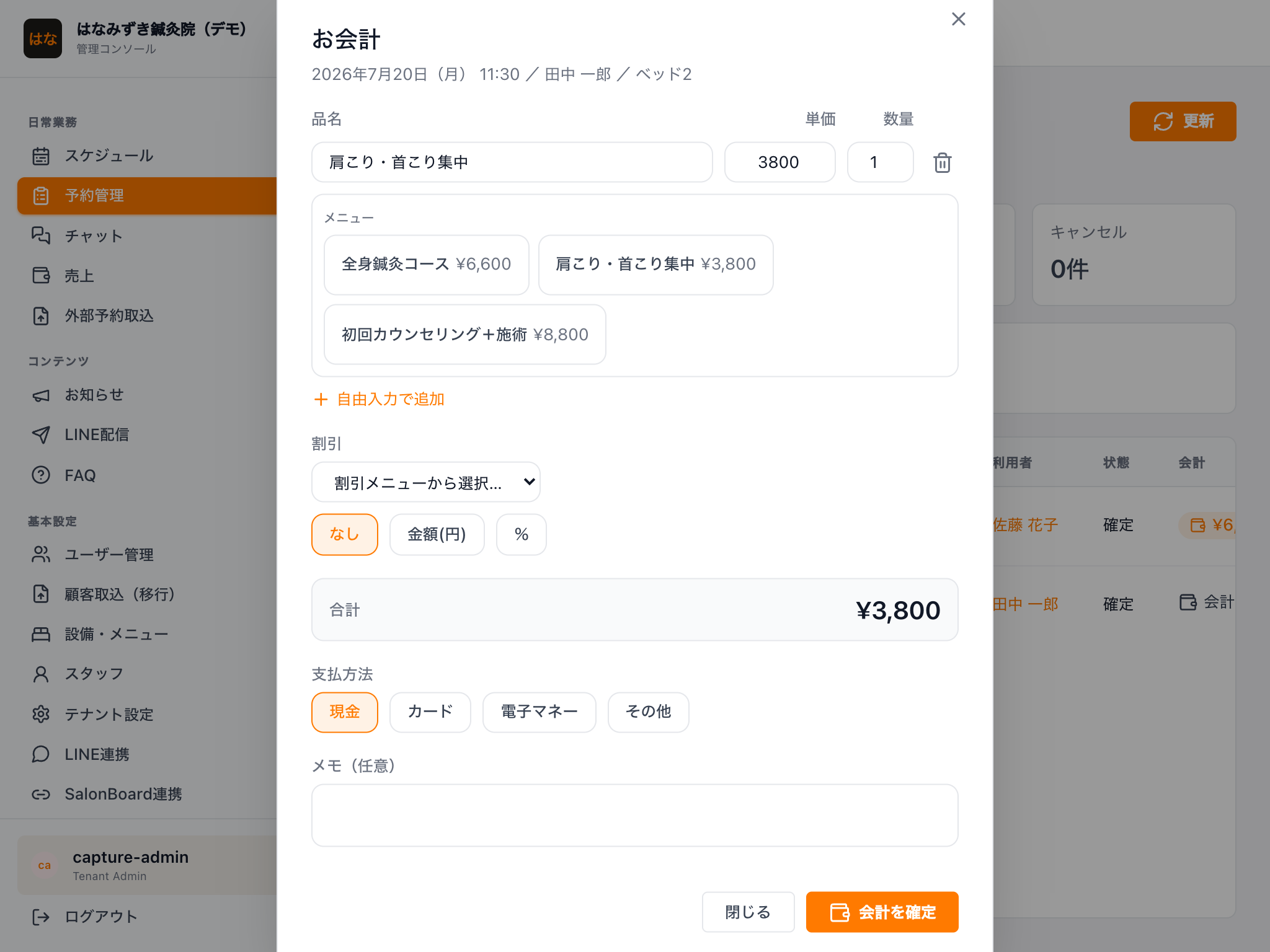1270x952 pixels.
Task: Click the 顧客取込（移行） file icon
Action: click(x=41, y=594)
